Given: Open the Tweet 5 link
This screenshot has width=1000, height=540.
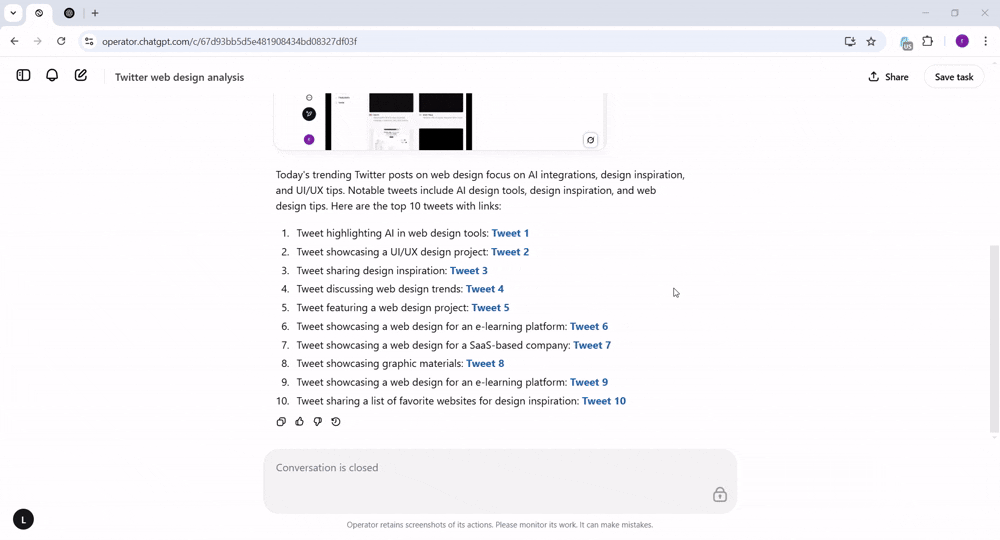Looking at the screenshot, I should coord(490,307).
